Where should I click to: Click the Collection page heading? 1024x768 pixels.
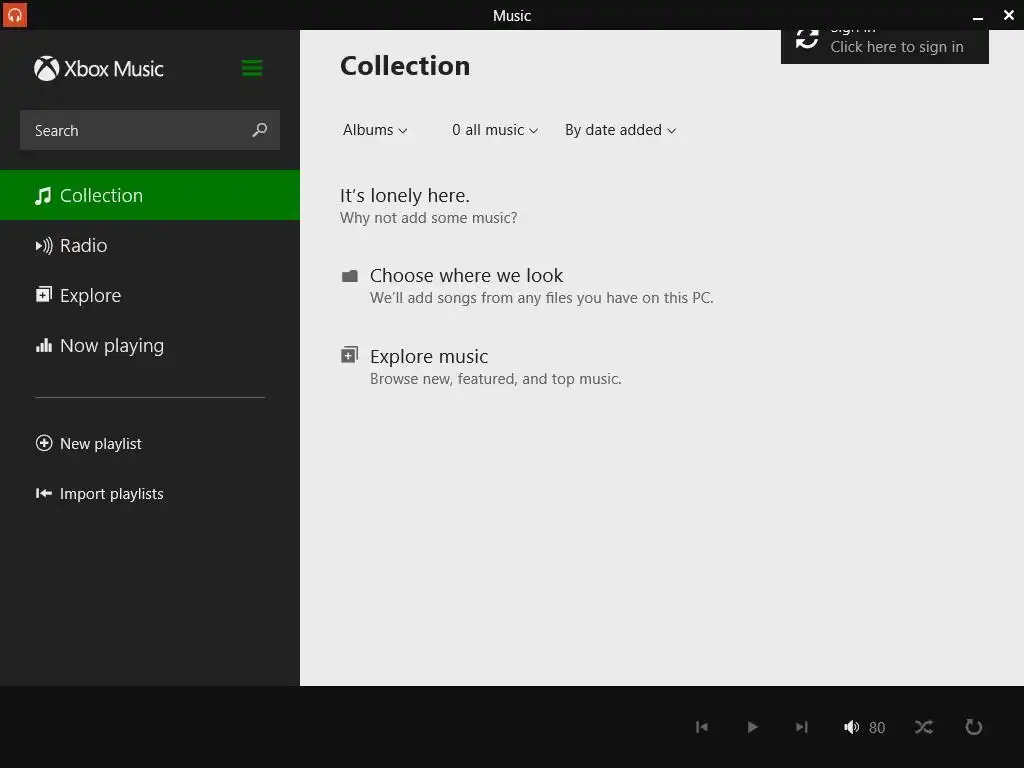coord(405,66)
